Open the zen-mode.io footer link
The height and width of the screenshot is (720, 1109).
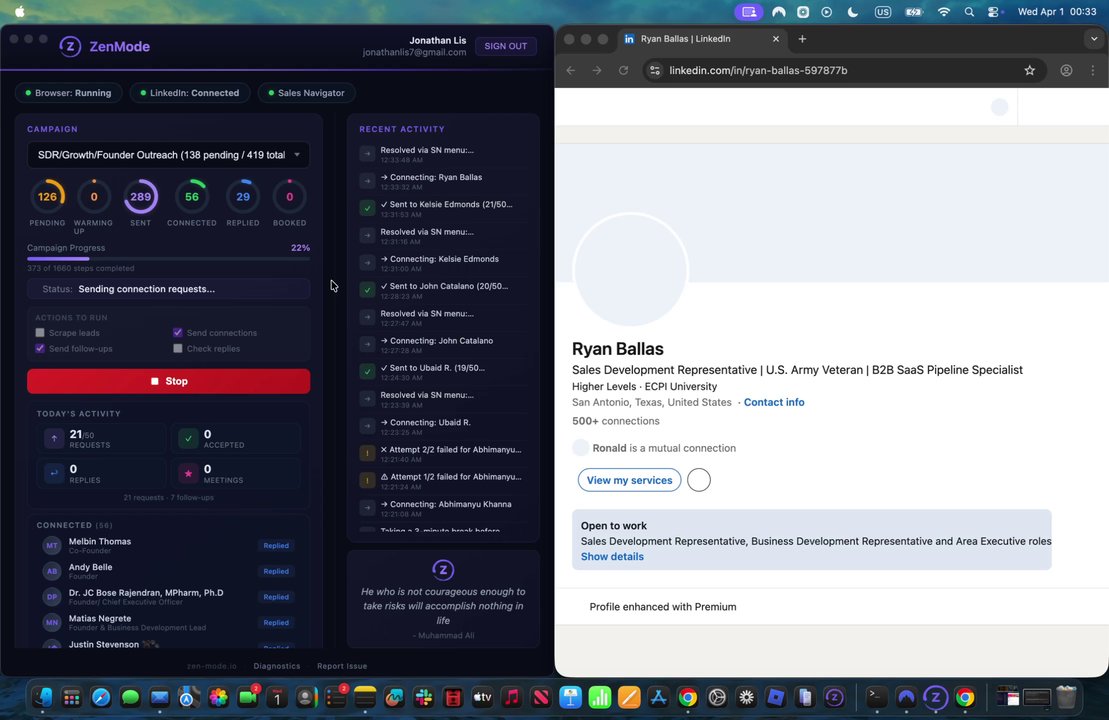[x=212, y=666]
